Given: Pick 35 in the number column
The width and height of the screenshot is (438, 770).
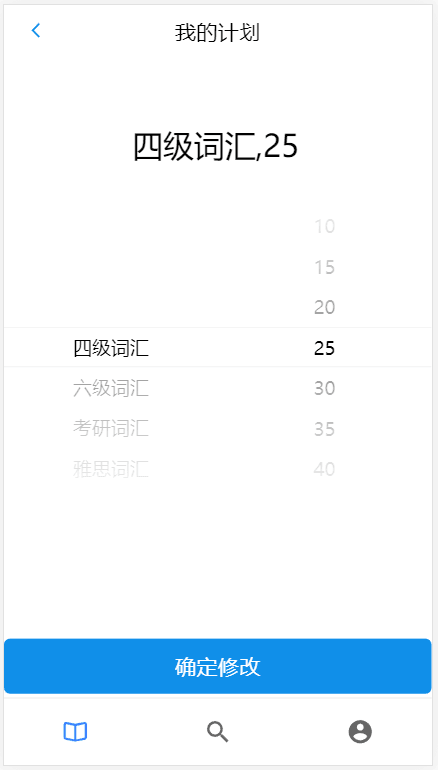Looking at the screenshot, I should click(x=325, y=429).
